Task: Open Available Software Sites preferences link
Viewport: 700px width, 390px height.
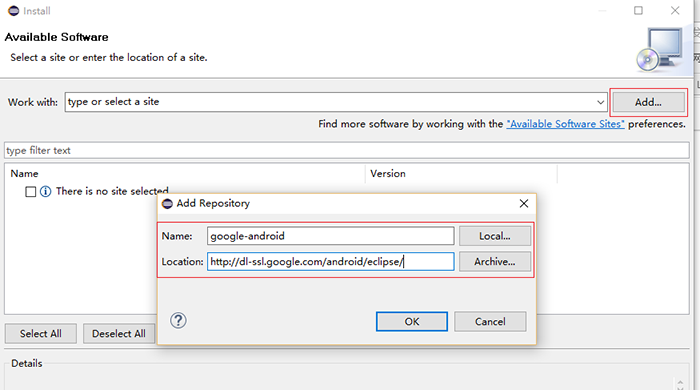Action: tap(565, 124)
